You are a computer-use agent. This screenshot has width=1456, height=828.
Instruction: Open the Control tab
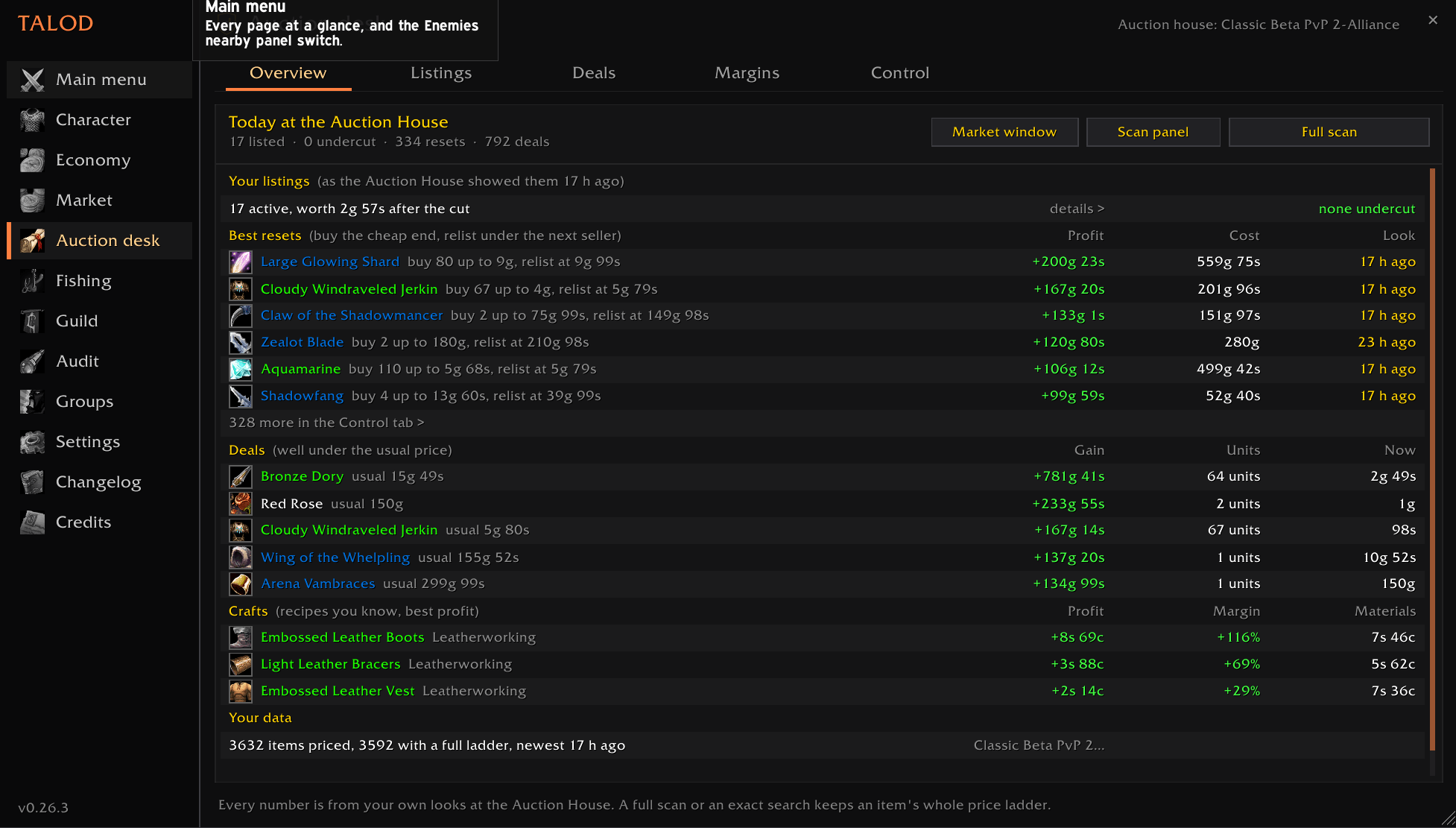[900, 73]
